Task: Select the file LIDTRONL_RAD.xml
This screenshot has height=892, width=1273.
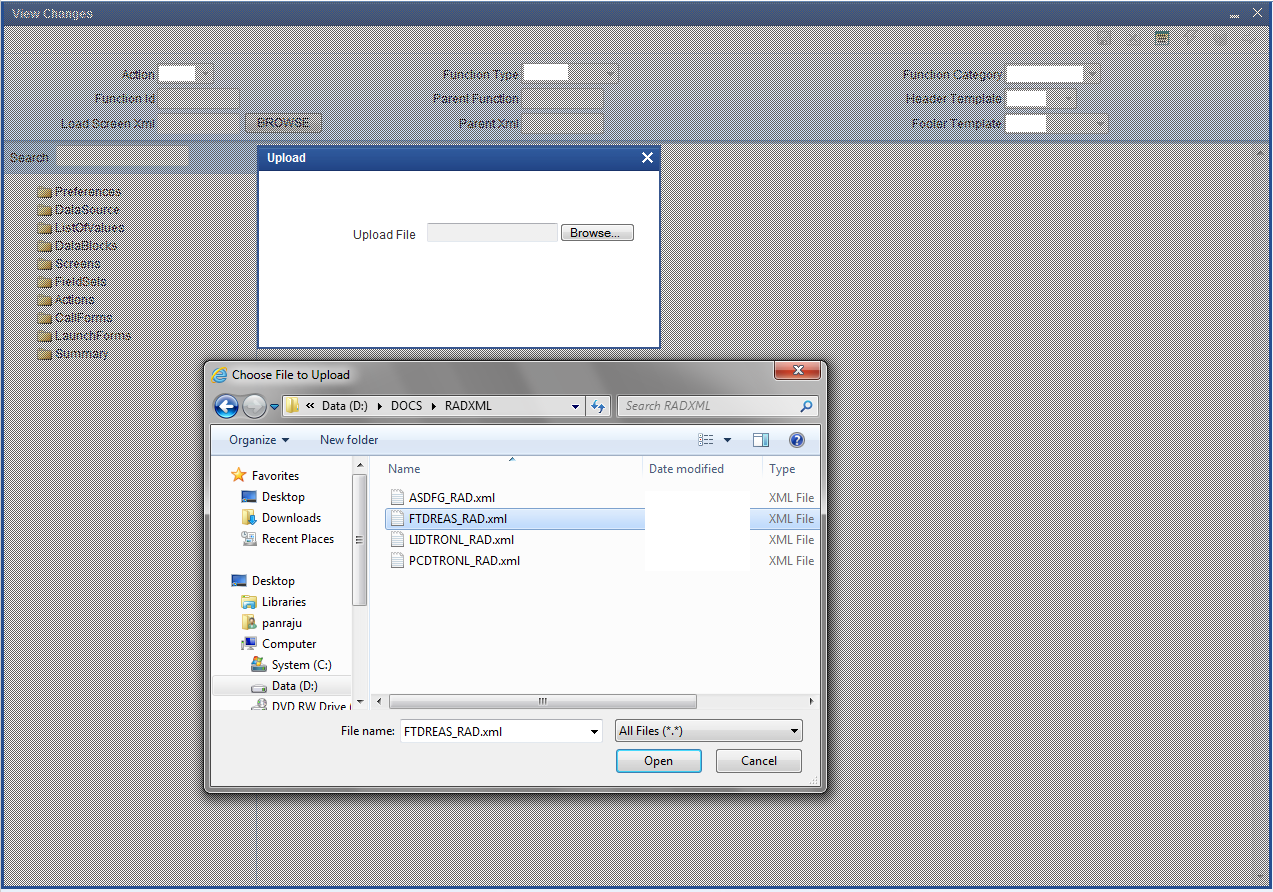Action: tap(461, 539)
